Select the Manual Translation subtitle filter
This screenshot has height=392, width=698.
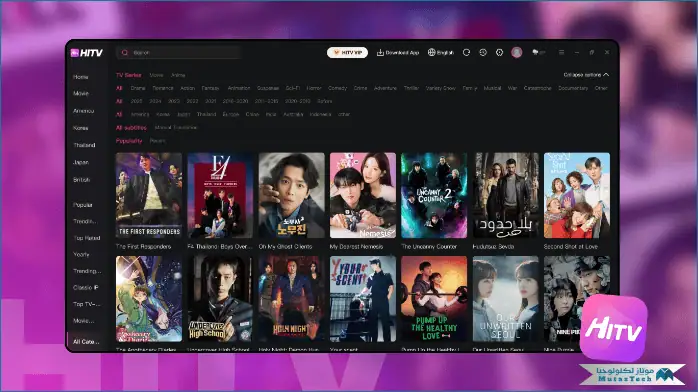pyautogui.click(x=176, y=128)
